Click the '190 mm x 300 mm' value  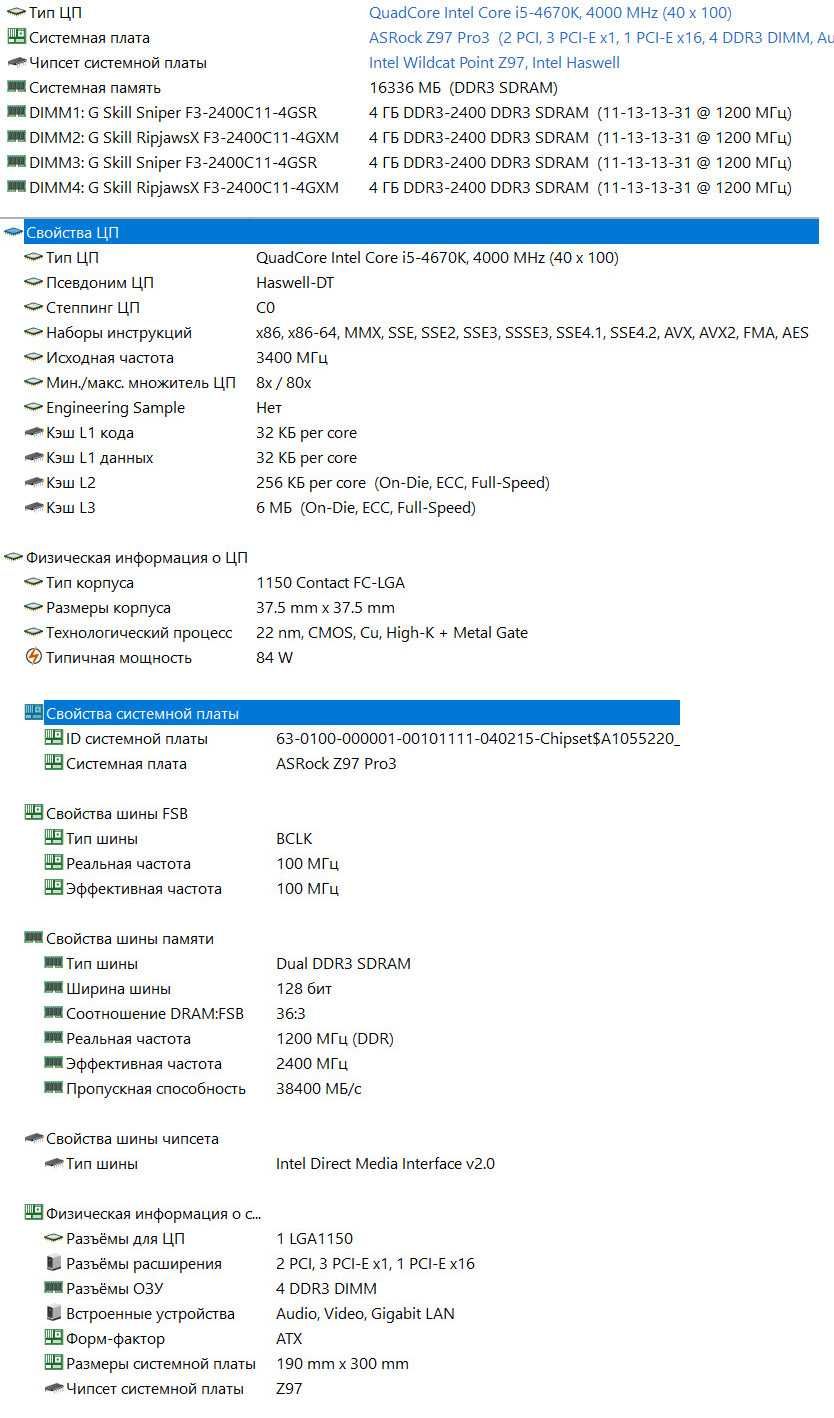(342, 1364)
